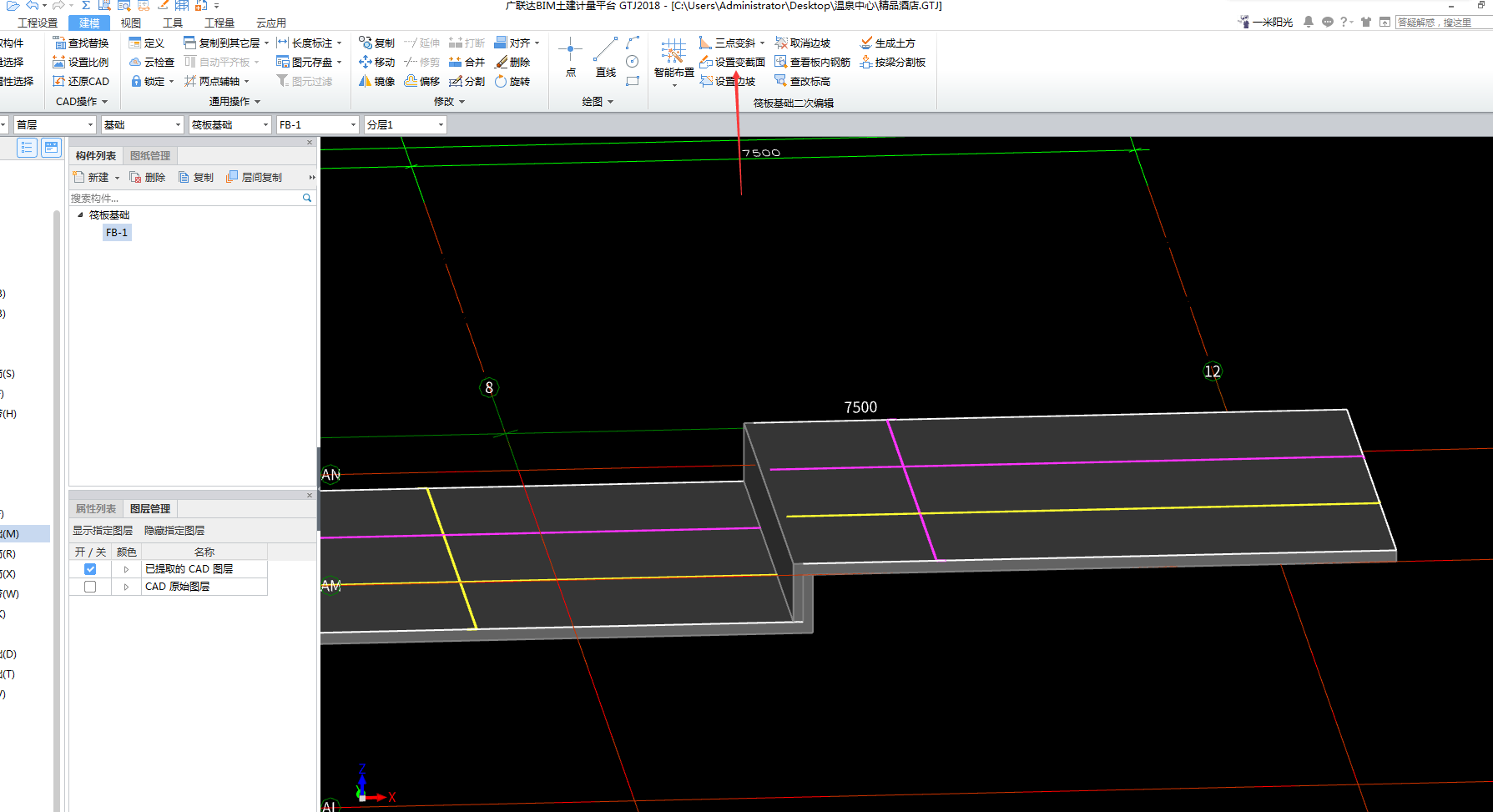Screen dimensions: 1493x812
Task: Open the 云应用 ribbon tab
Action: (270, 23)
